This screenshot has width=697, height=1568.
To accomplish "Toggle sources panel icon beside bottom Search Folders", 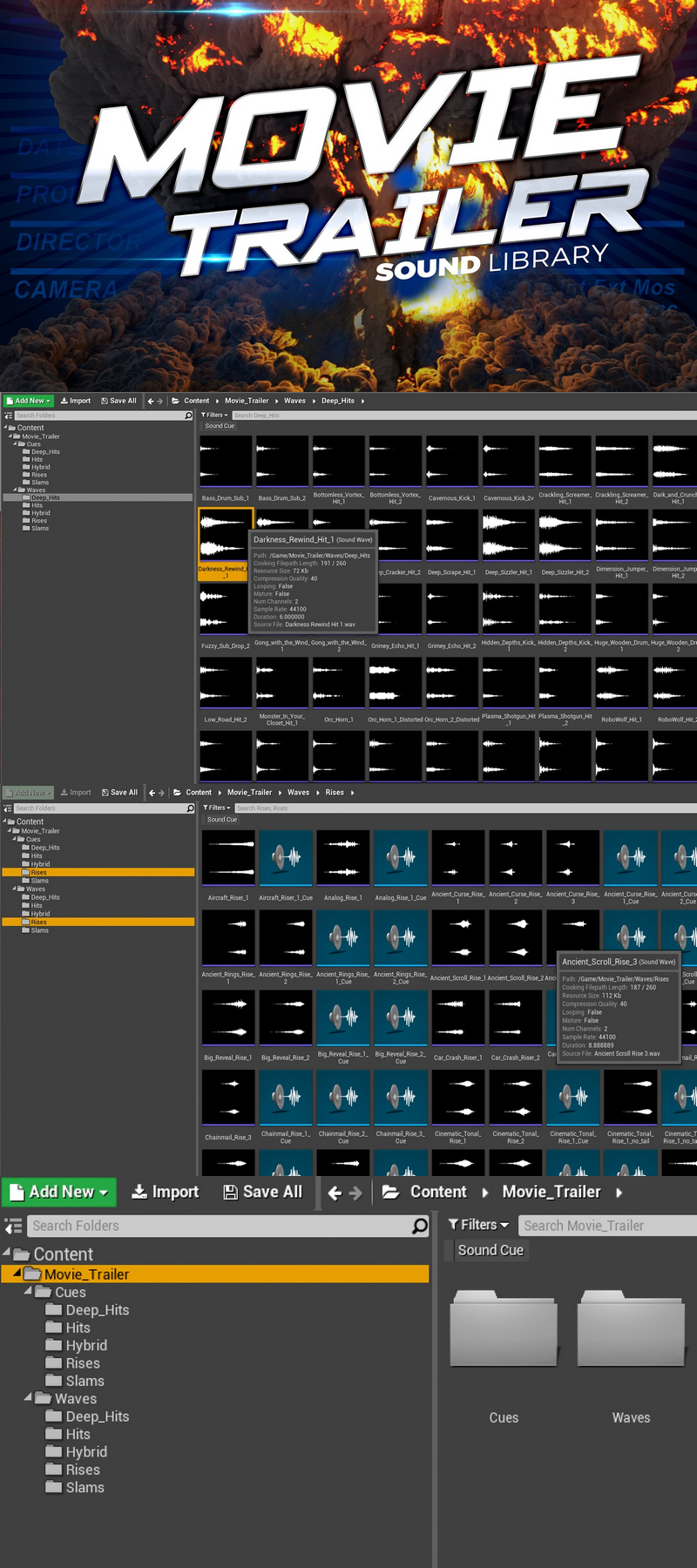I will click(13, 1227).
